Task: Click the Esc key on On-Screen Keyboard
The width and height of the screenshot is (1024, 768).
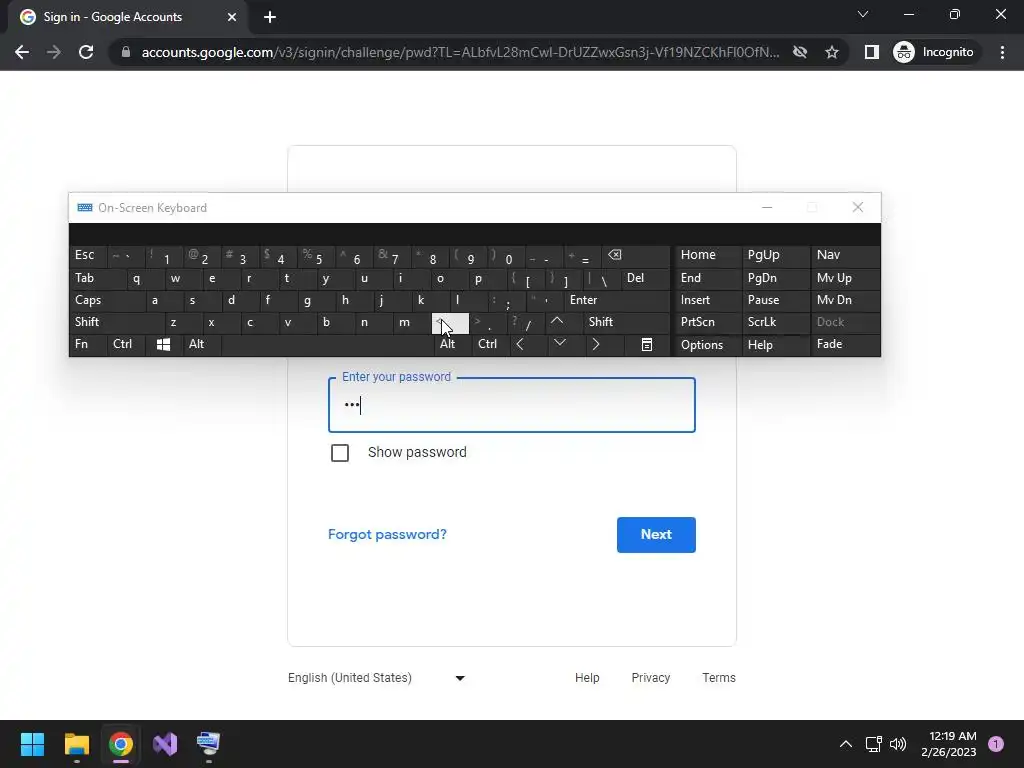Action: coord(88,255)
